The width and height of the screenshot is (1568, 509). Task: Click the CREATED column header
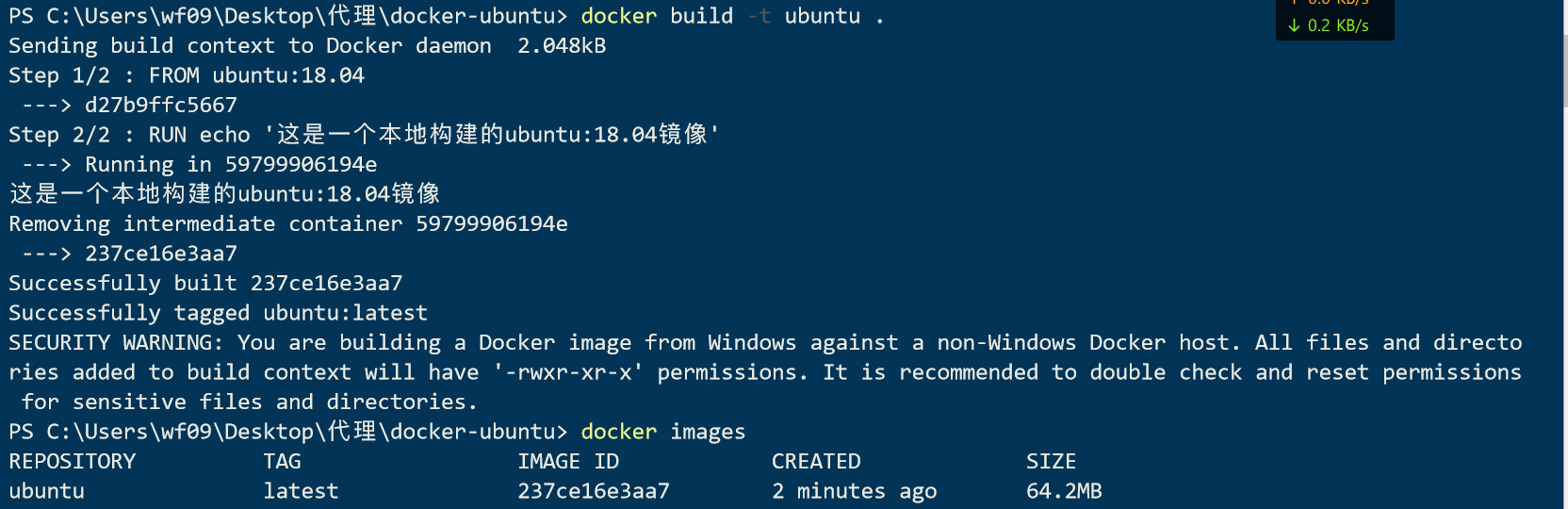[x=816, y=462]
